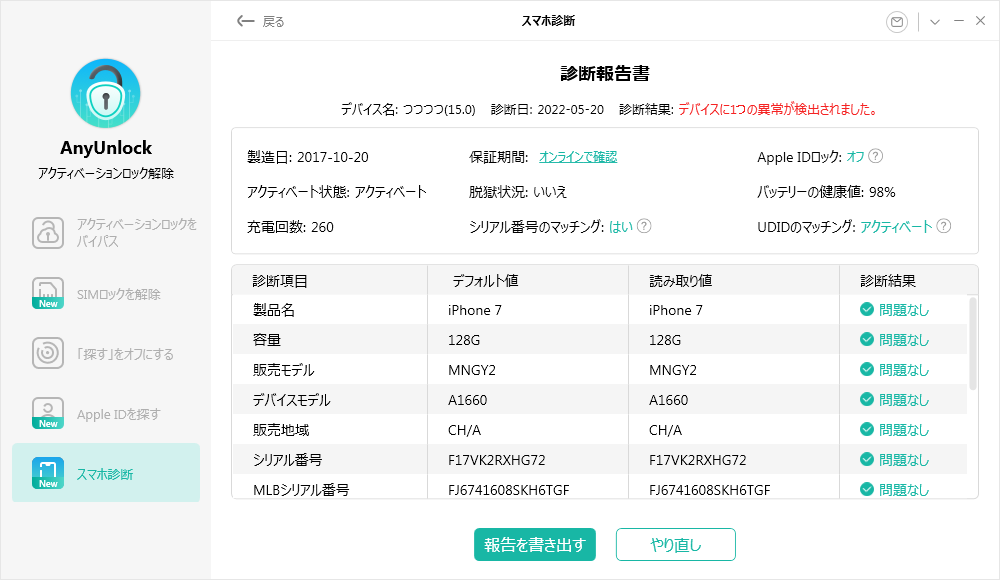1000x580 pixels.
Task: Click Apple IDロック value オフ
Action: [x=855, y=157]
